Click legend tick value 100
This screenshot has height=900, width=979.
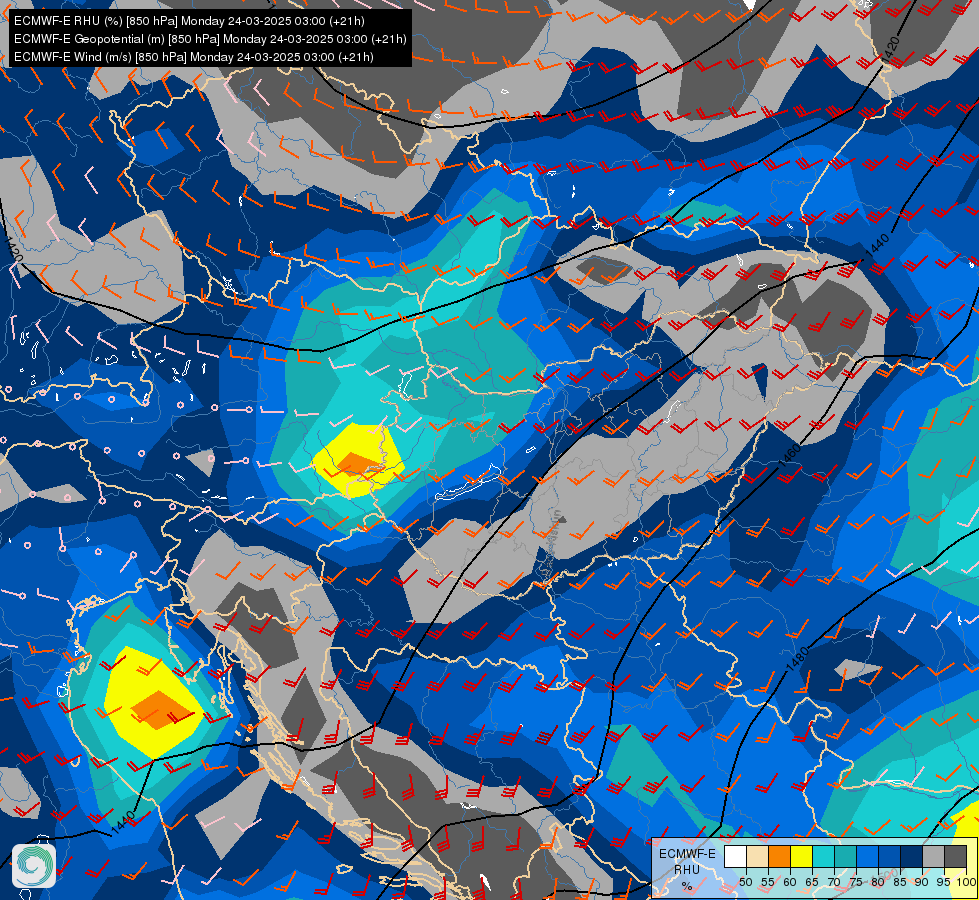click(967, 882)
